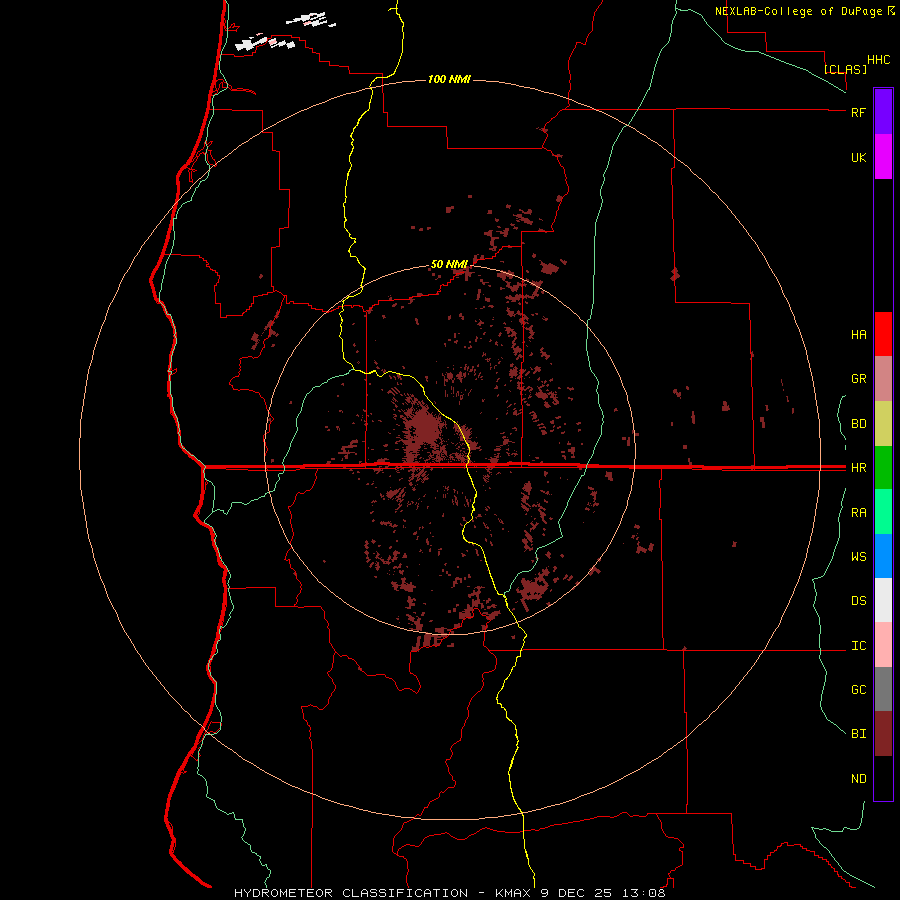Viewport: 900px width, 900px height.
Task: Pick the gray GC legend swatch
Action: [883, 689]
